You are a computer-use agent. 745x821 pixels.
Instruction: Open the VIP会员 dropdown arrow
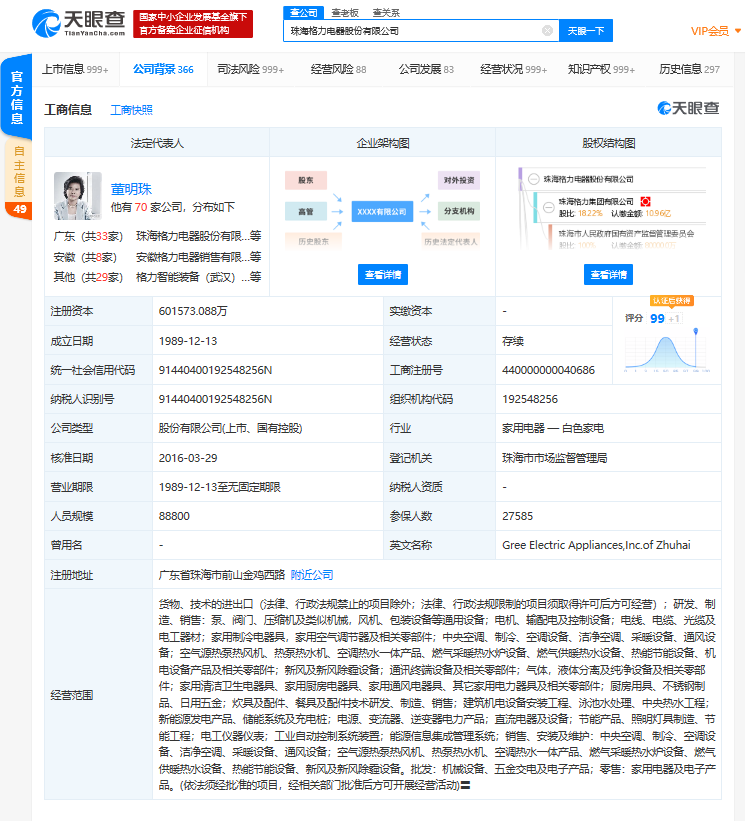pyautogui.click(x=738, y=31)
